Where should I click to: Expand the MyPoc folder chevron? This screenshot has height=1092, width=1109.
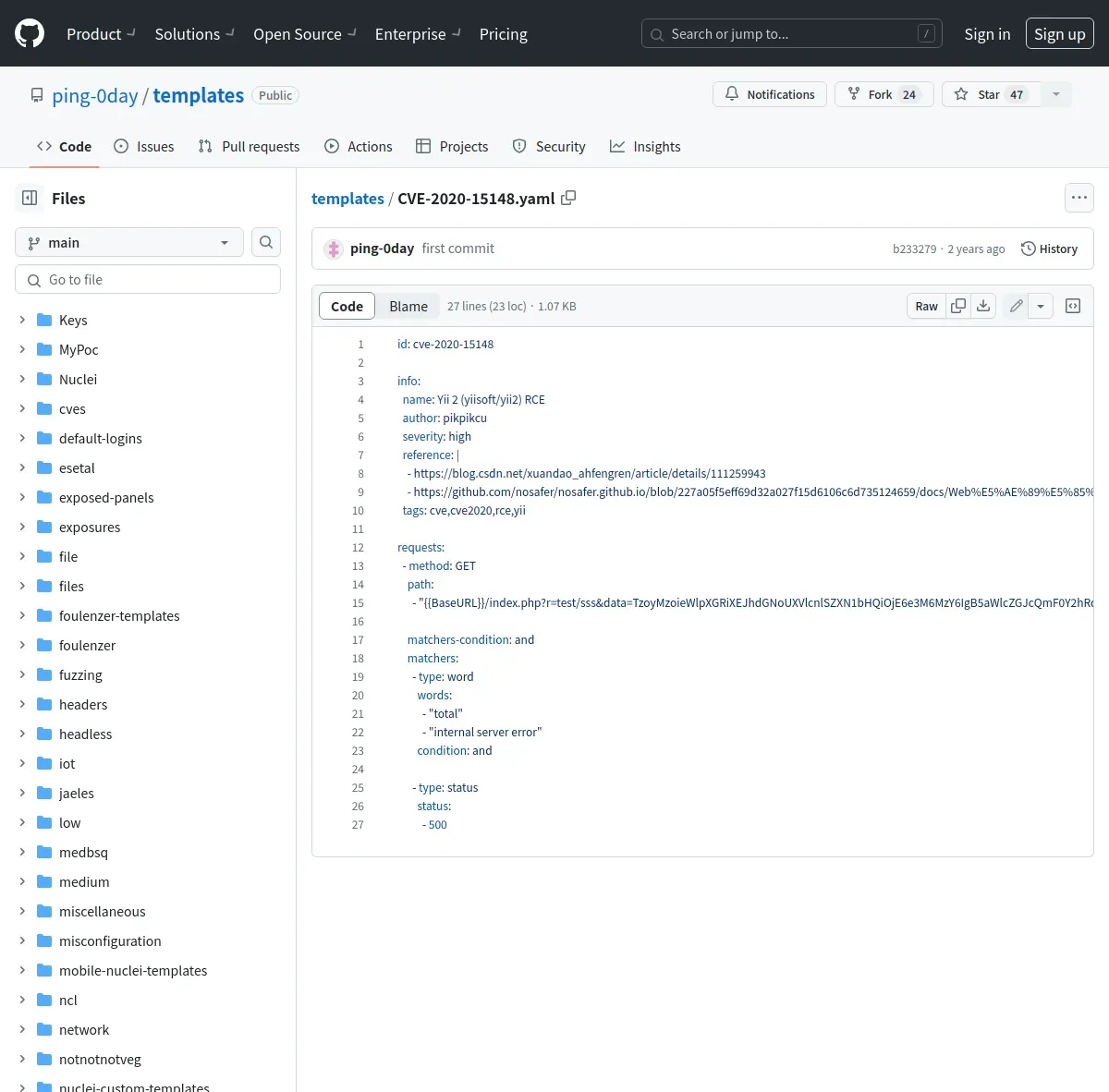(x=22, y=349)
